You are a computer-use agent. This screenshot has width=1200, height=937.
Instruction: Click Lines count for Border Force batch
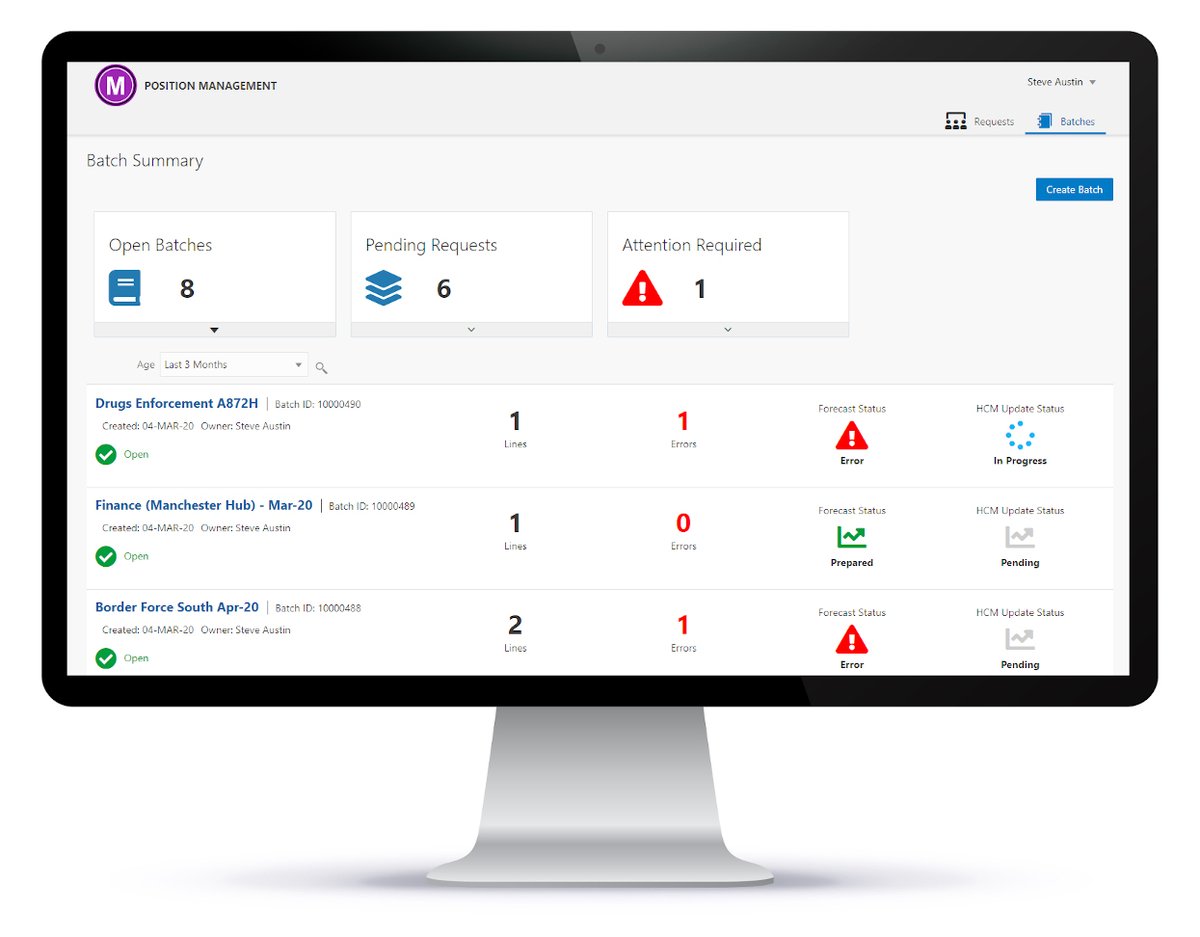[x=515, y=625]
